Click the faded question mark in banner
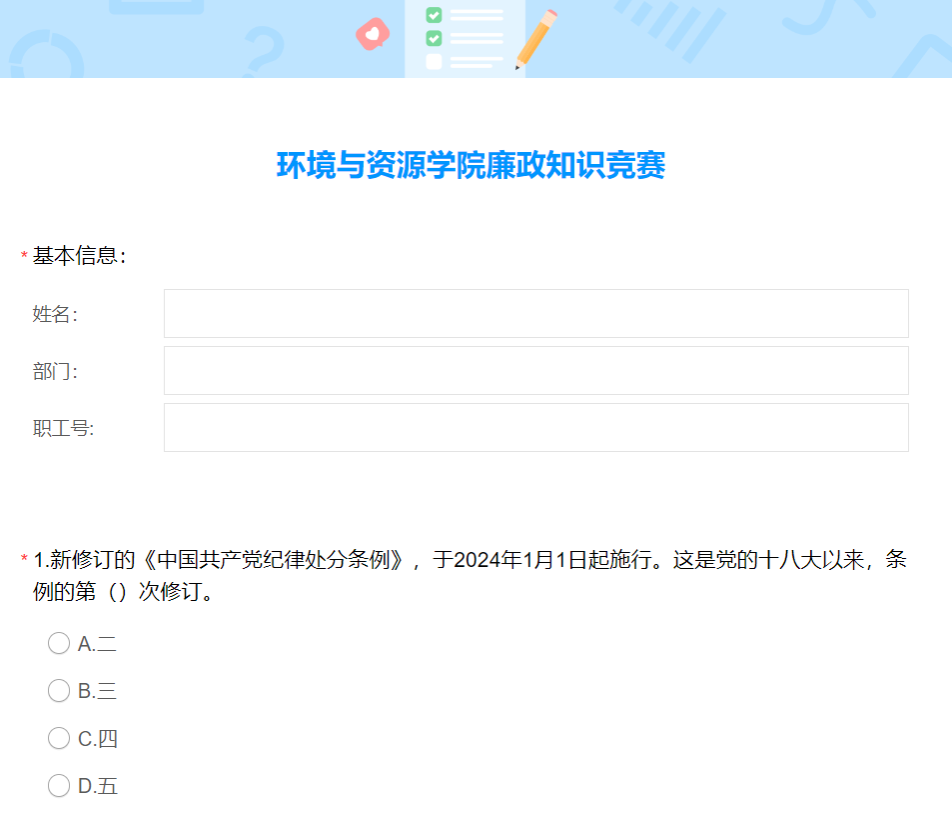Image resolution: width=952 pixels, height=814 pixels. coord(263,50)
